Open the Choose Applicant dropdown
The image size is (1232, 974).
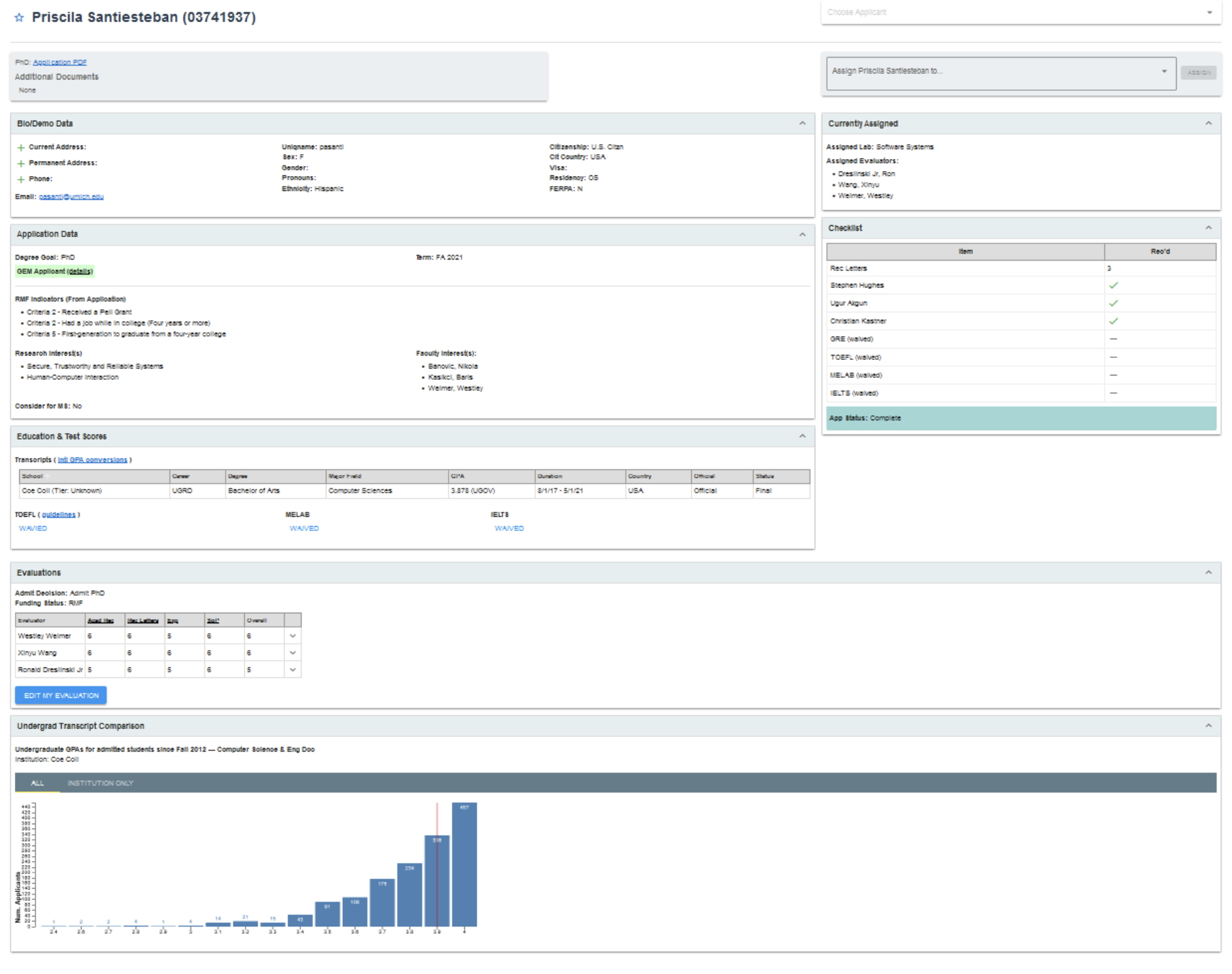click(x=1021, y=13)
